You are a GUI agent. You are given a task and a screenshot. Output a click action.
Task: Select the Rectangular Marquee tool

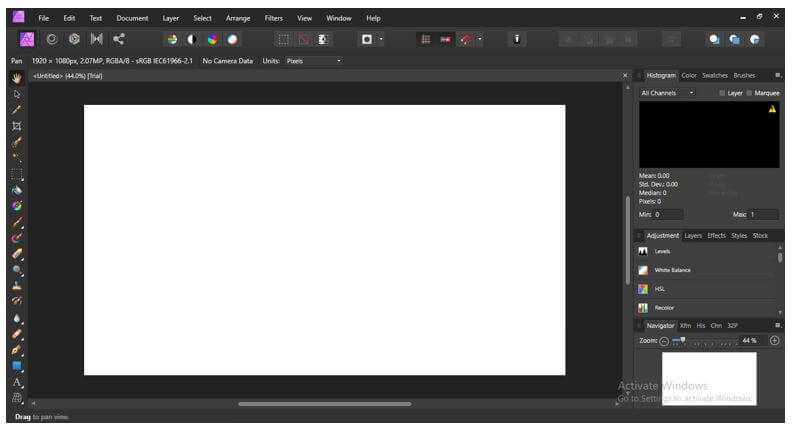tap(17, 174)
